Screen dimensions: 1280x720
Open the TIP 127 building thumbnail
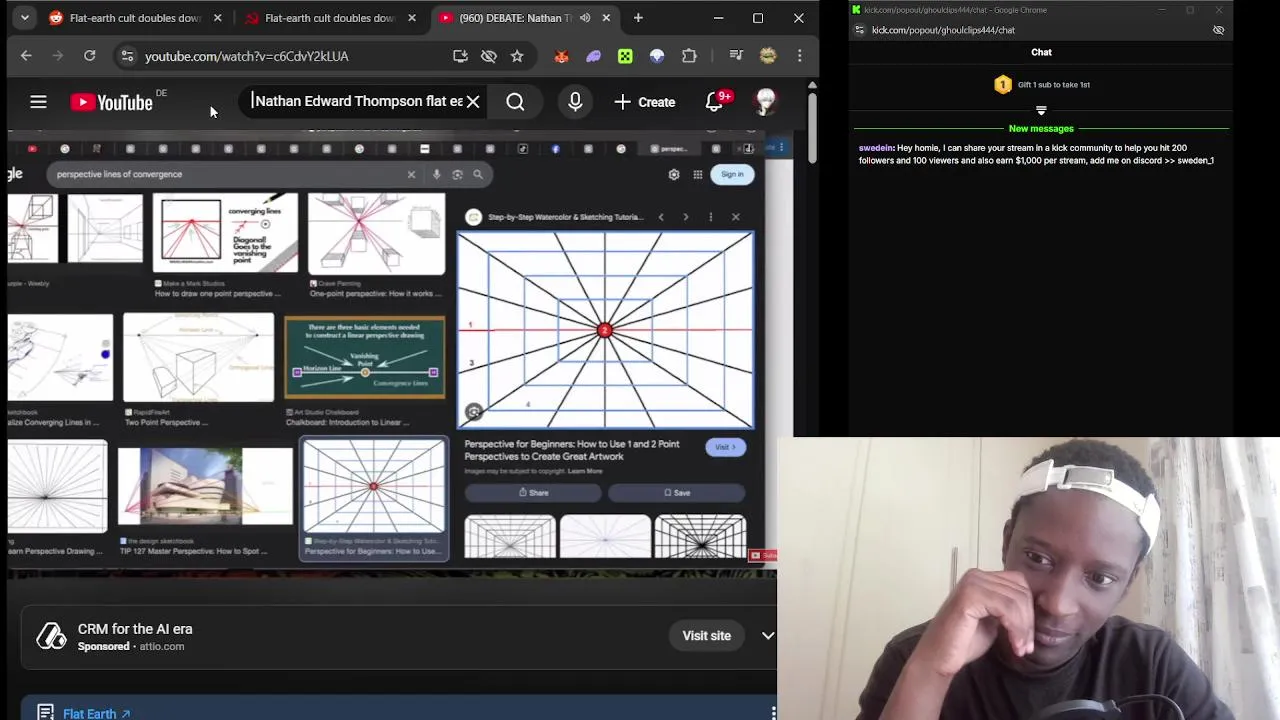click(205, 486)
